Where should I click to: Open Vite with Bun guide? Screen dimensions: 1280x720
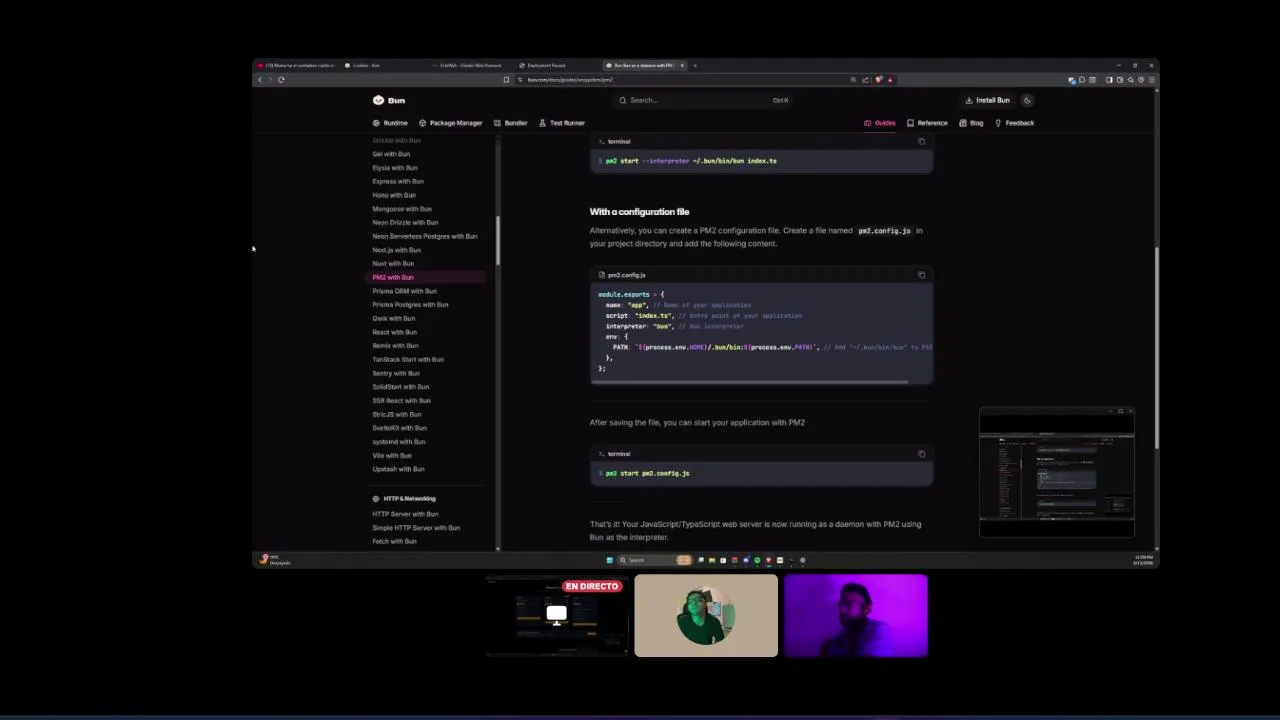point(392,456)
